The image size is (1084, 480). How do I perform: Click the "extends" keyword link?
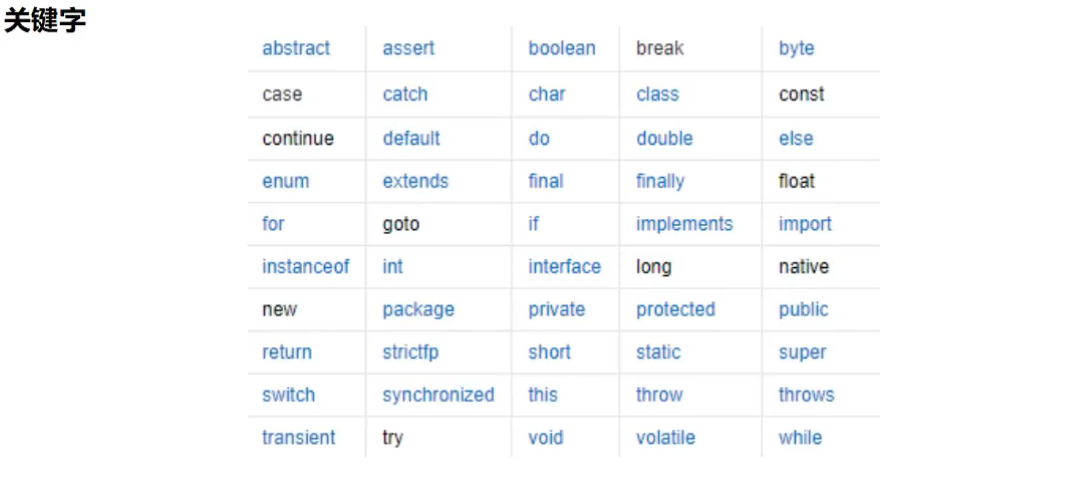pyautogui.click(x=415, y=181)
